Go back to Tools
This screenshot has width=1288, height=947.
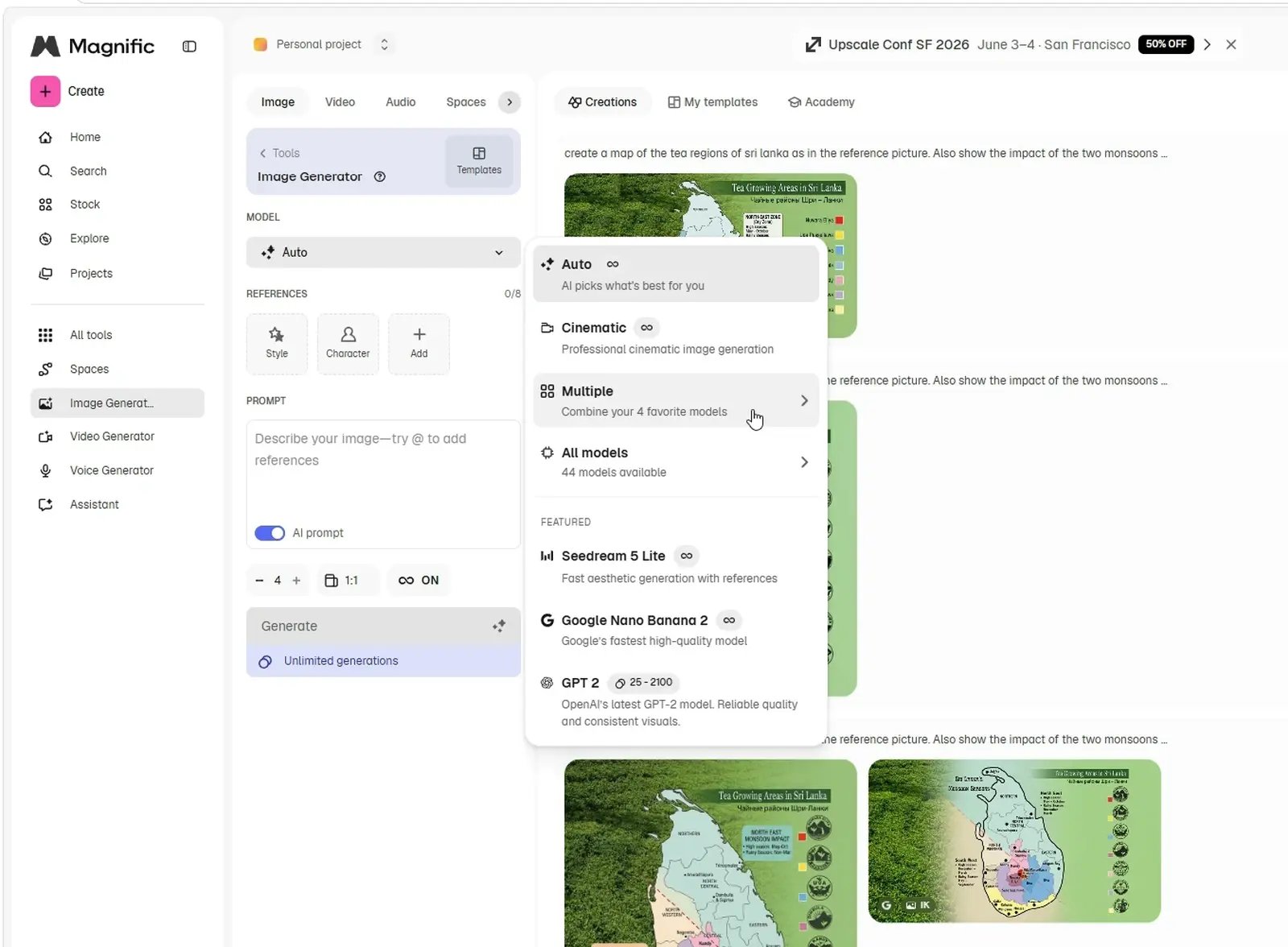click(x=279, y=153)
